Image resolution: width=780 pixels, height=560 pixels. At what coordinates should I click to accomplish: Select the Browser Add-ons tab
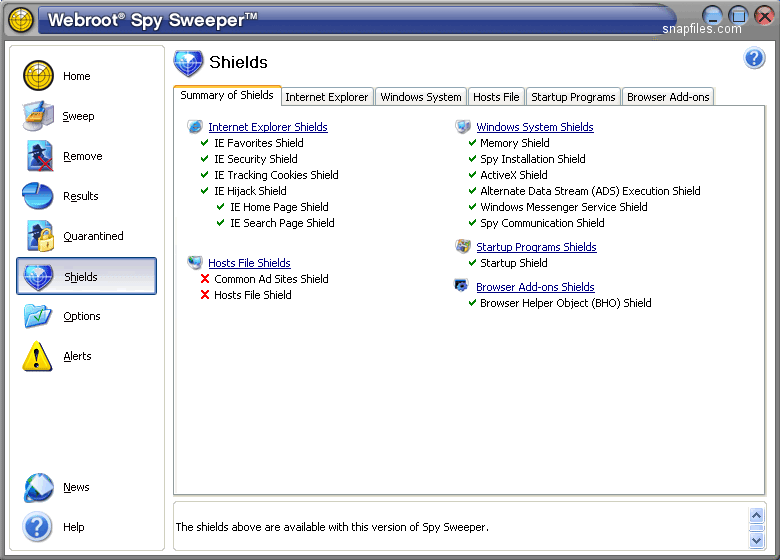tap(668, 97)
